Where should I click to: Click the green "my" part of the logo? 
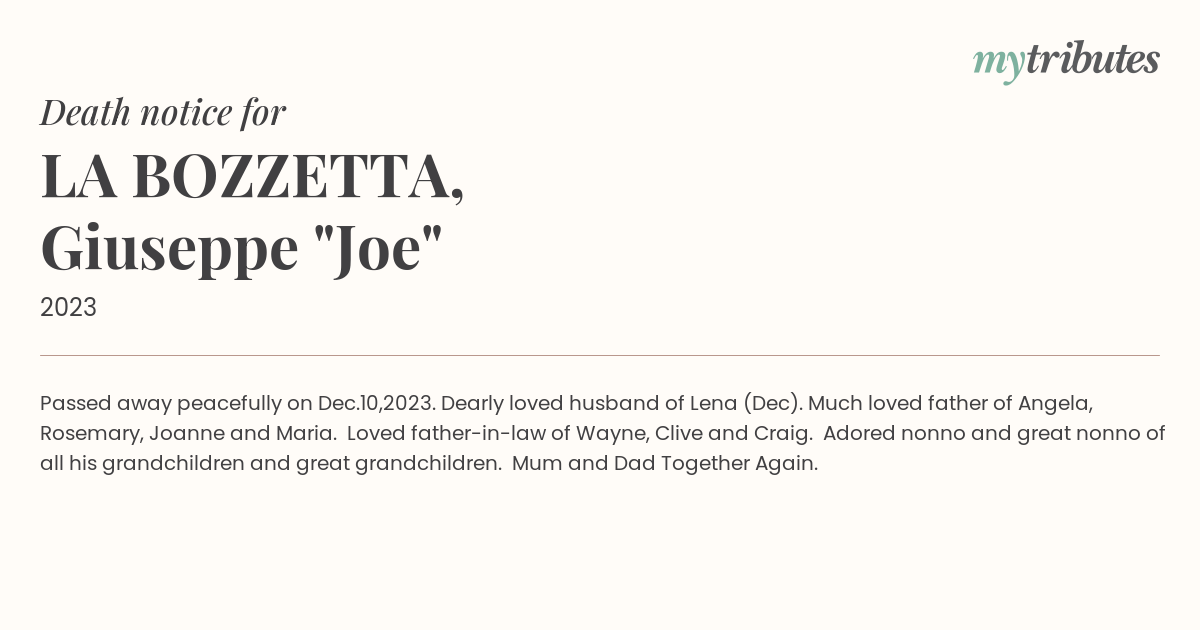[998, 65]
